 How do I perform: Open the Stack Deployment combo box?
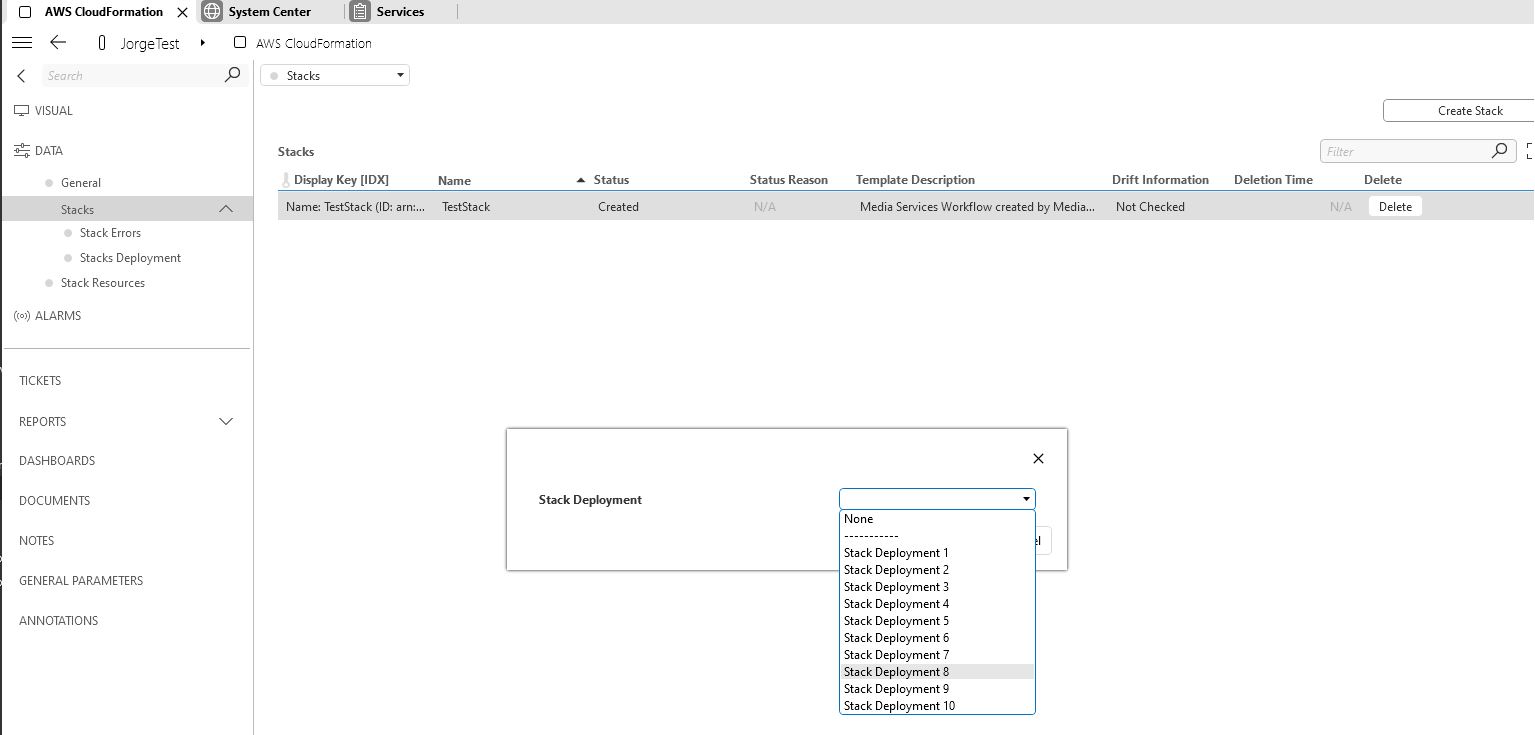(x=937, y=499)
